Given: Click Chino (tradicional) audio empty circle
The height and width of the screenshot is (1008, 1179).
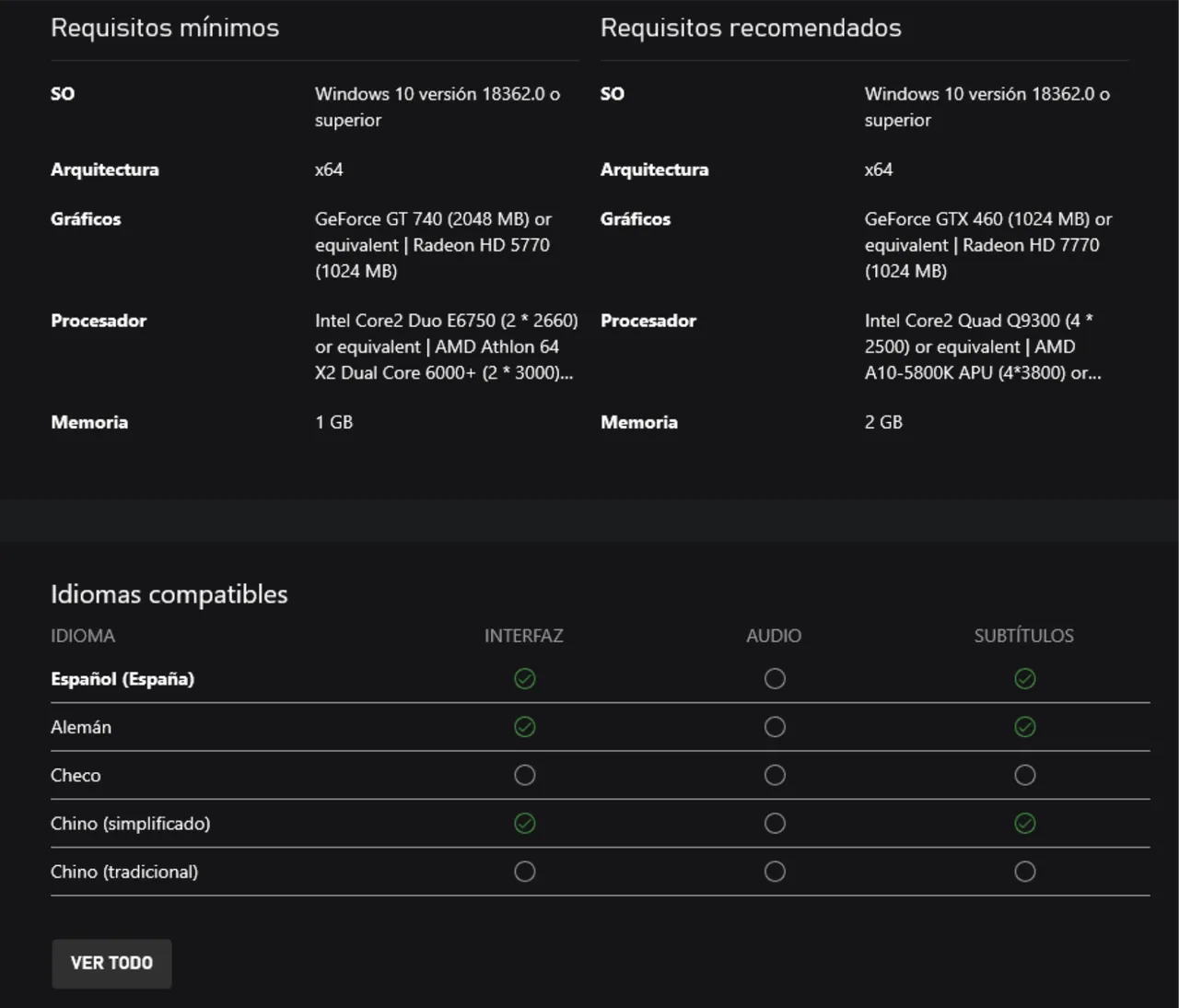Looking at the screenshot, I should point(775,872).
